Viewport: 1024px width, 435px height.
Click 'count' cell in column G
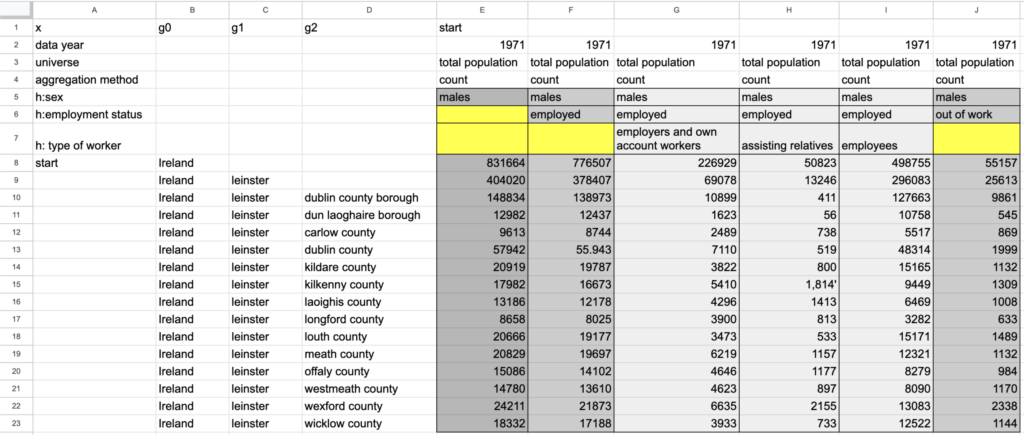pyautogui.click(x=677, y=80)
